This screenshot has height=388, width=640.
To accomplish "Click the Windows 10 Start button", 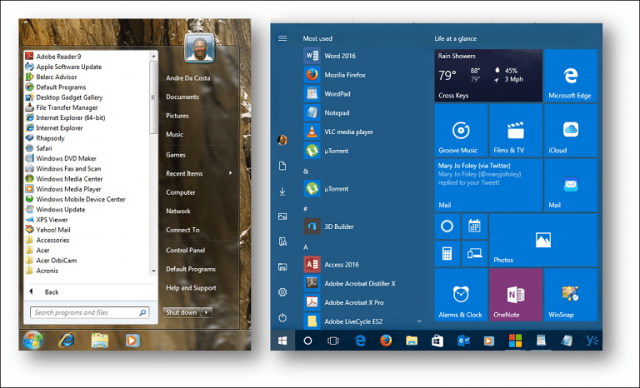I will 282,340.
